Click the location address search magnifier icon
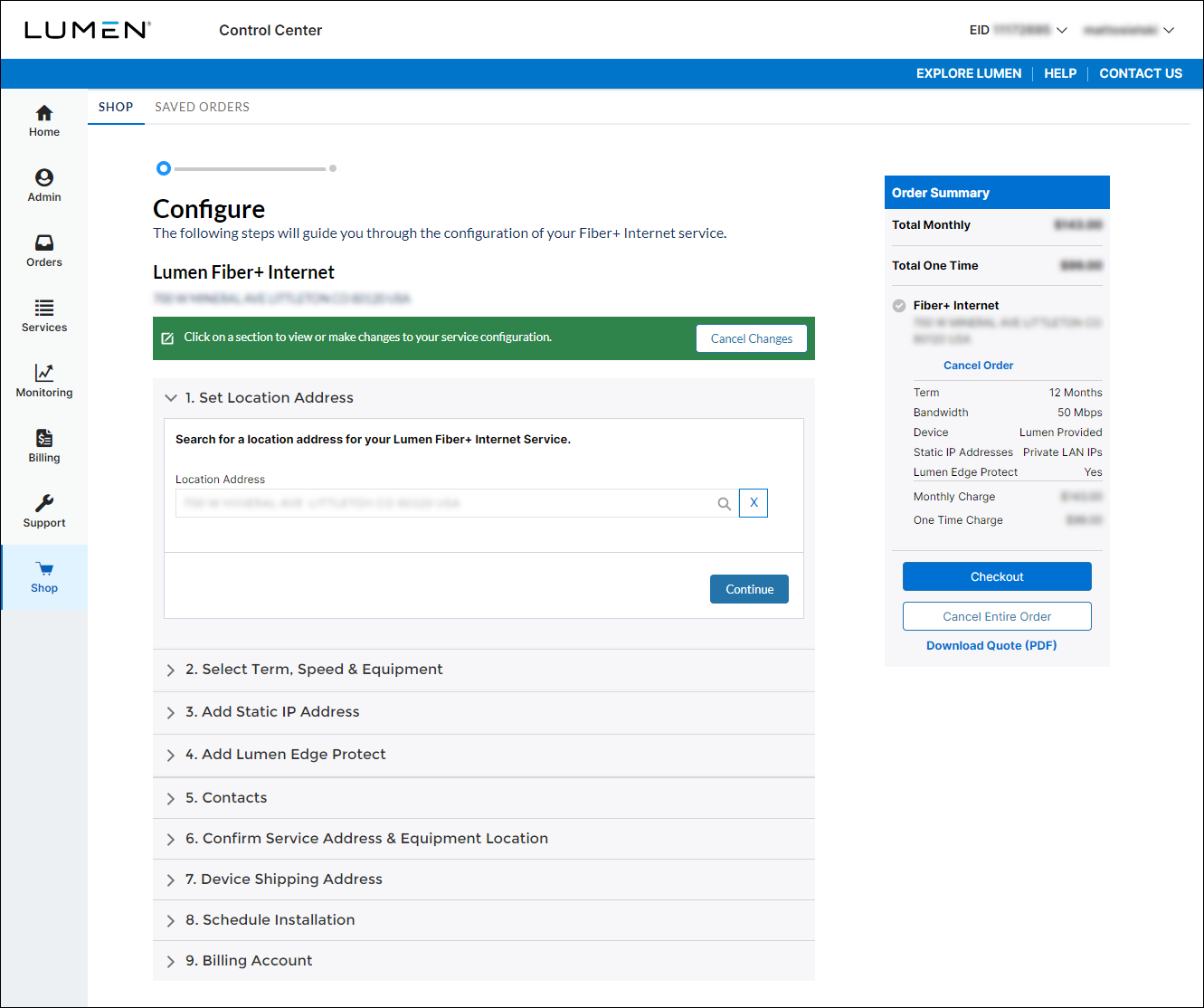This screenshot has width=1204, height=1008. (724, 504)
